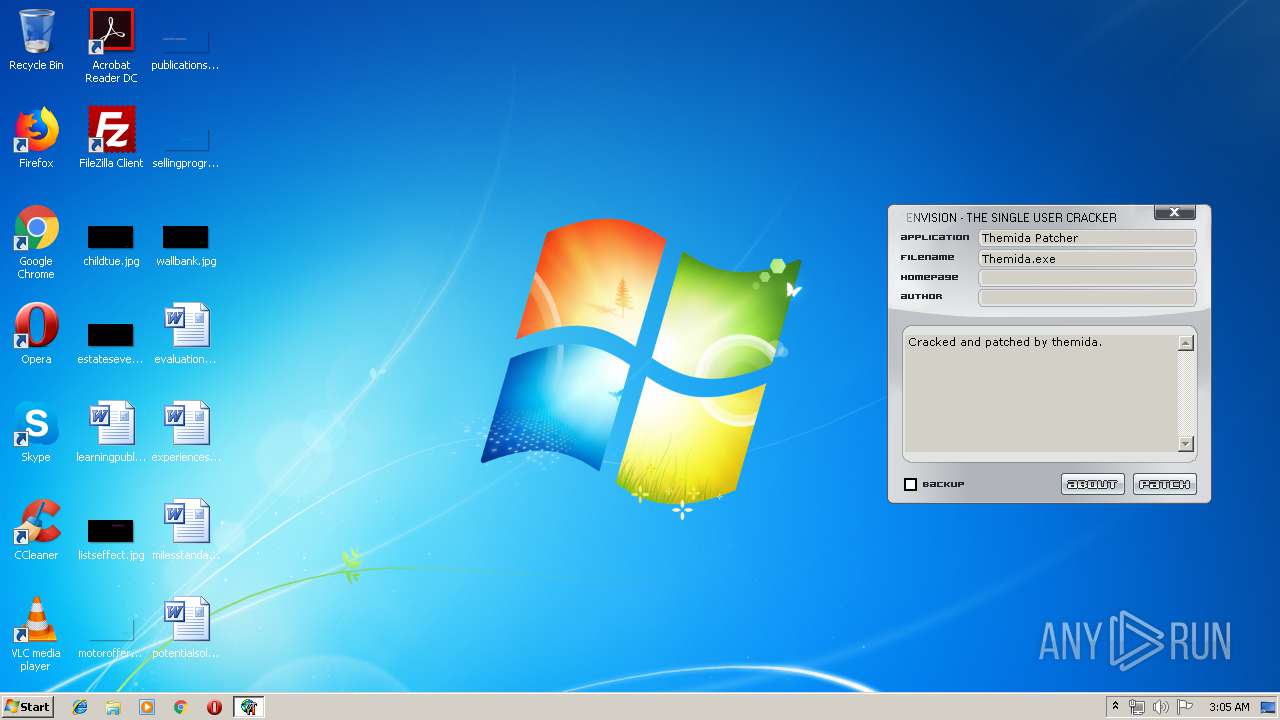Image resolution: width=1280 pixels, height=720 pixels.
Task: Launch Opera desktop shortcut
Action: pos(36,334)
